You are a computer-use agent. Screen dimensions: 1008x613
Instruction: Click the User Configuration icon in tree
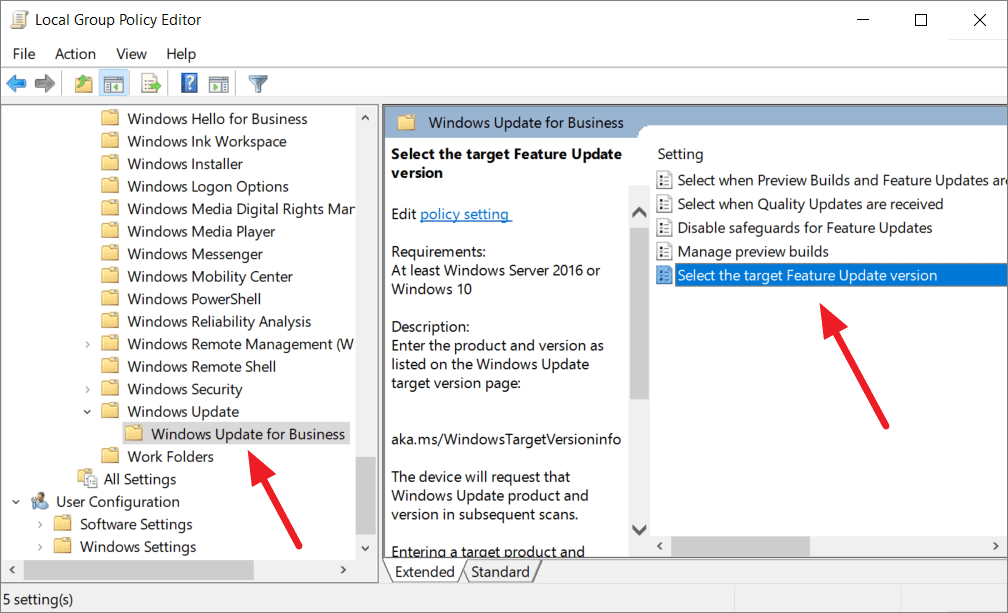tap(40, 501)
